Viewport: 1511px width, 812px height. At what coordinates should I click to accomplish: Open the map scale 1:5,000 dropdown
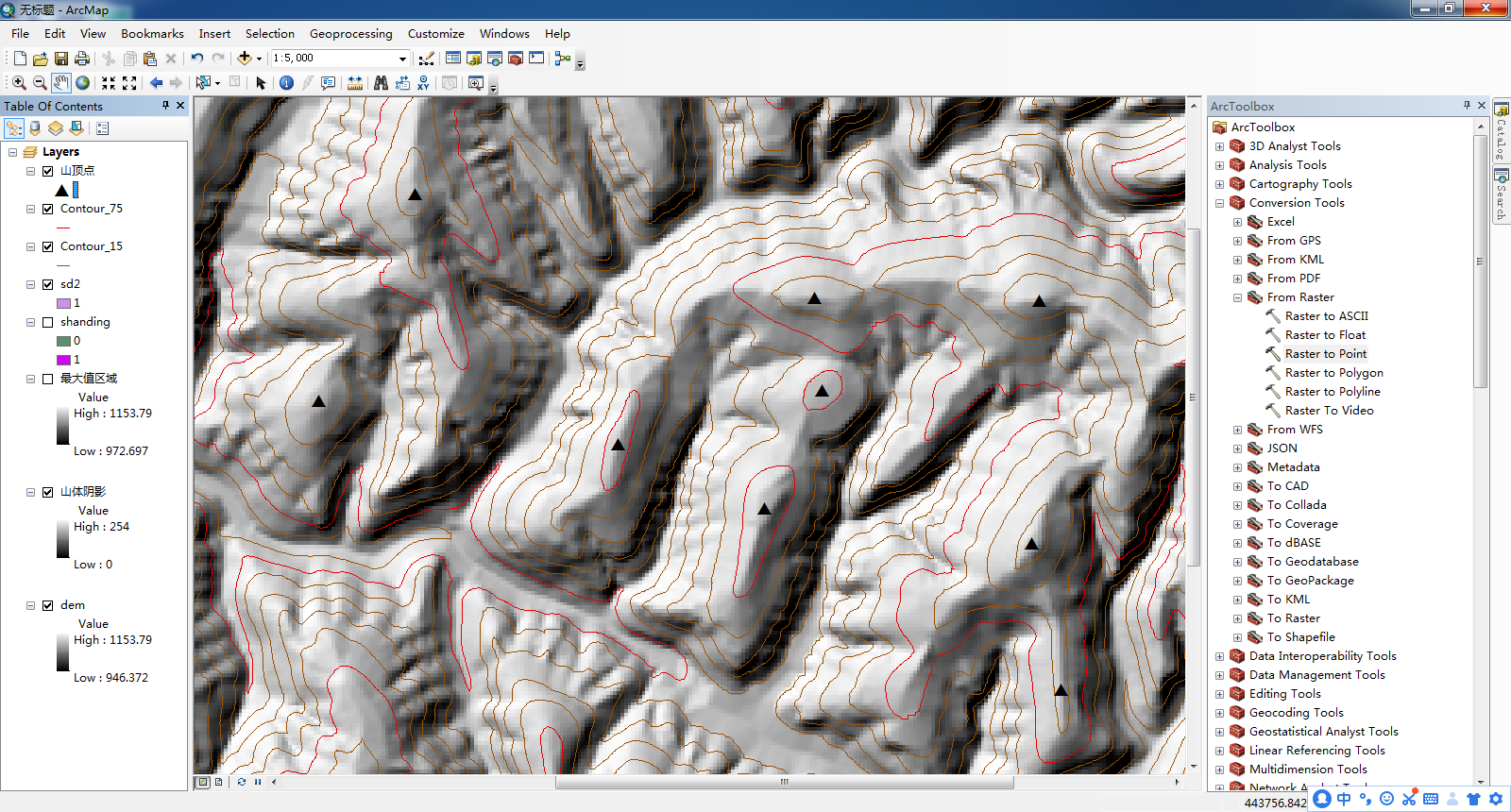click(402, 59)
